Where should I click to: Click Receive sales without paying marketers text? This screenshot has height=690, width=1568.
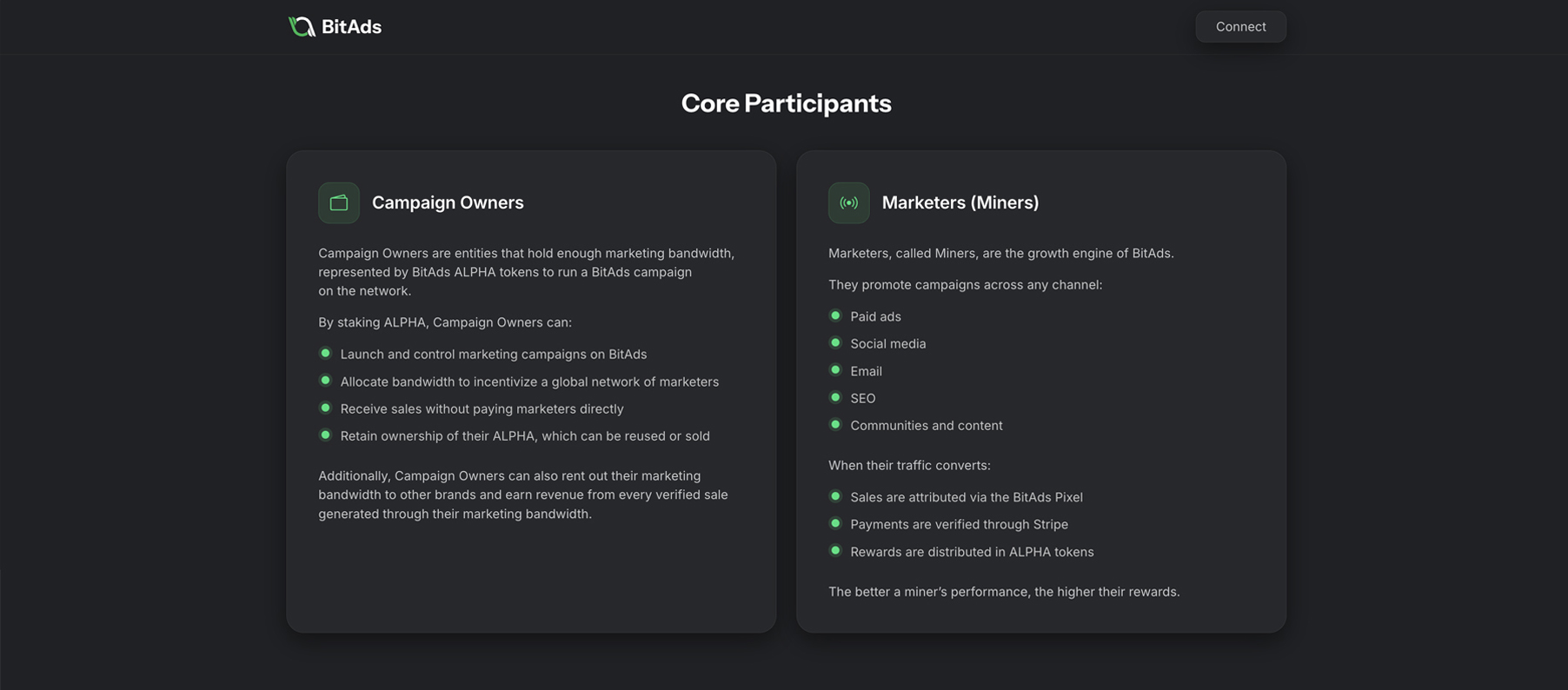pos(482,408)
